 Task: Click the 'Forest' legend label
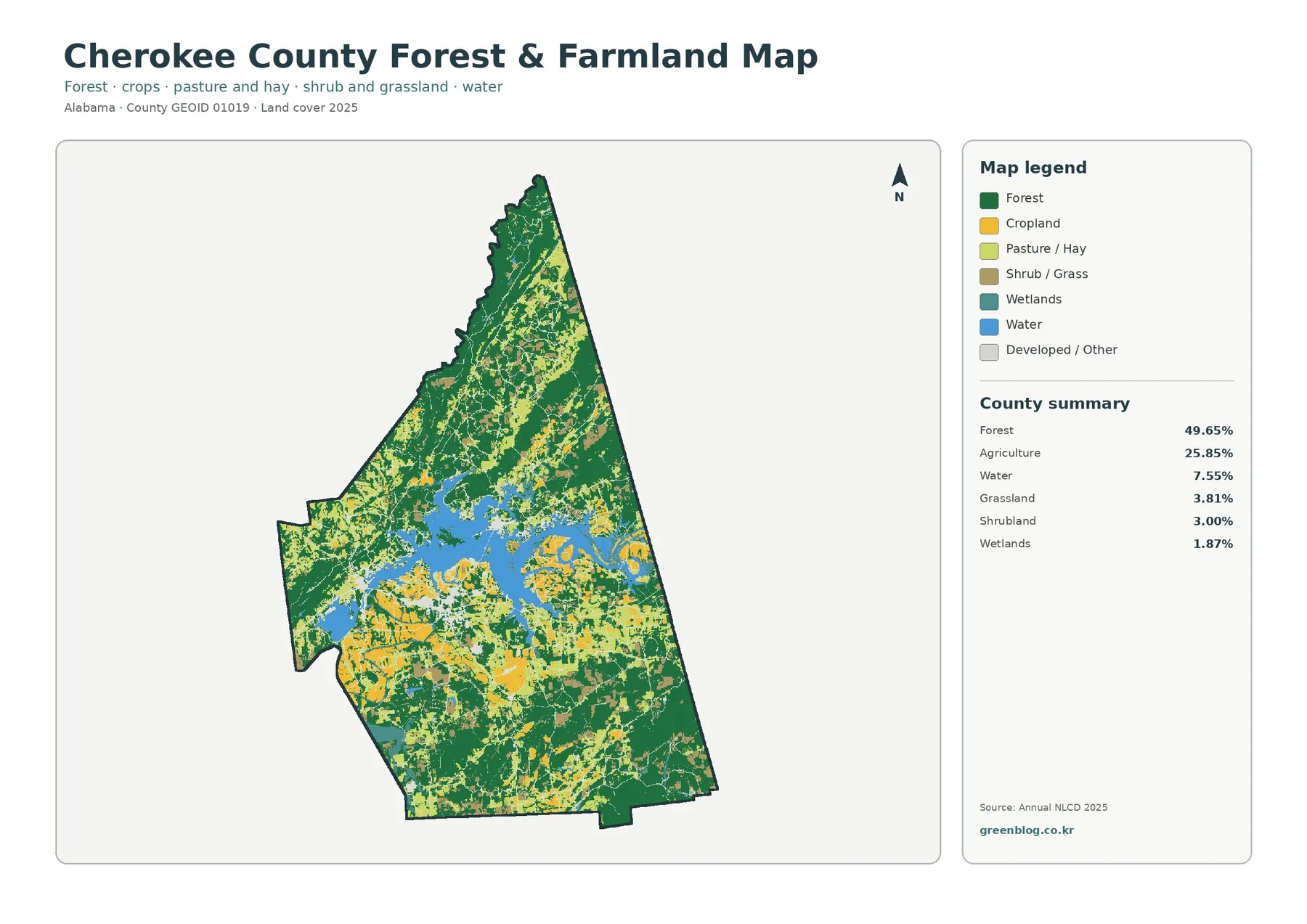1024,198
